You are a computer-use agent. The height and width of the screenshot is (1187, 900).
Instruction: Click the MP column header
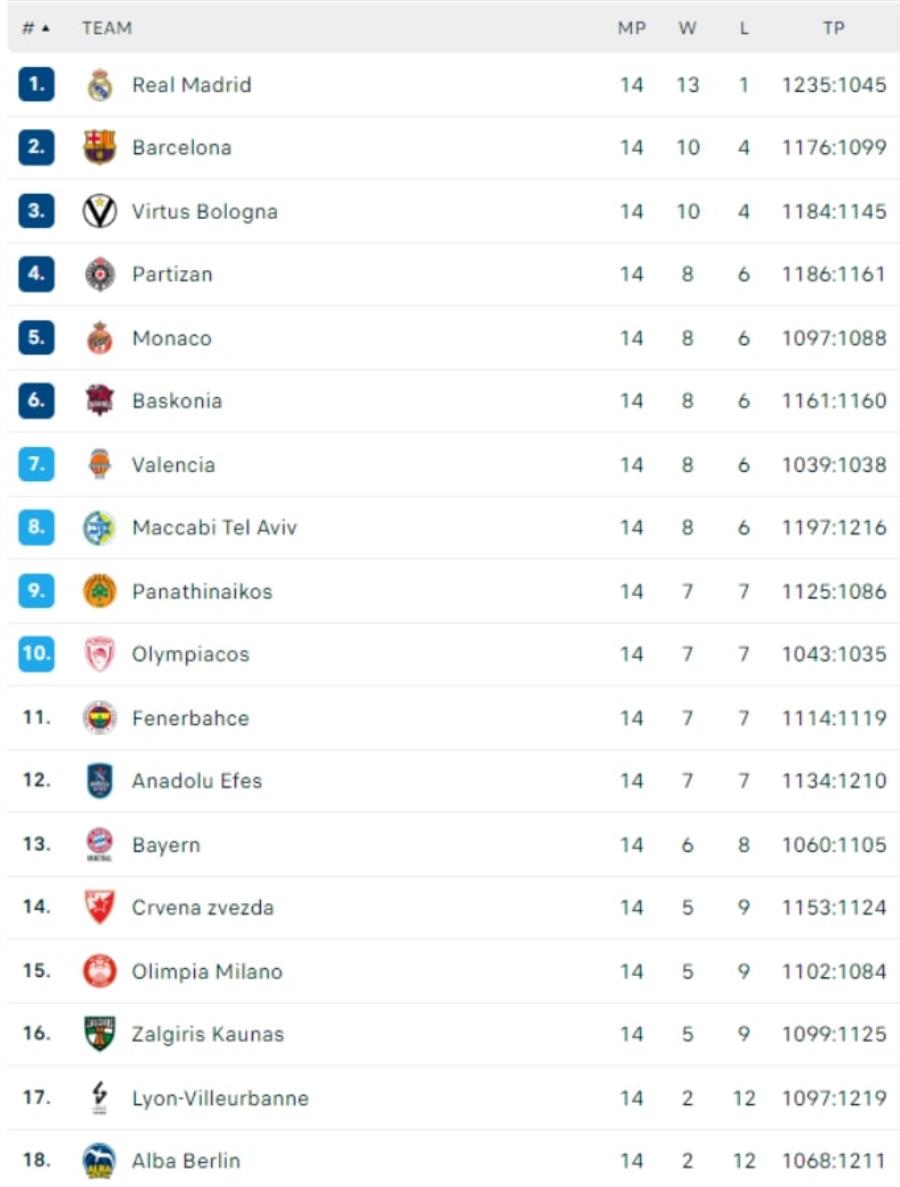pos(632,29)
